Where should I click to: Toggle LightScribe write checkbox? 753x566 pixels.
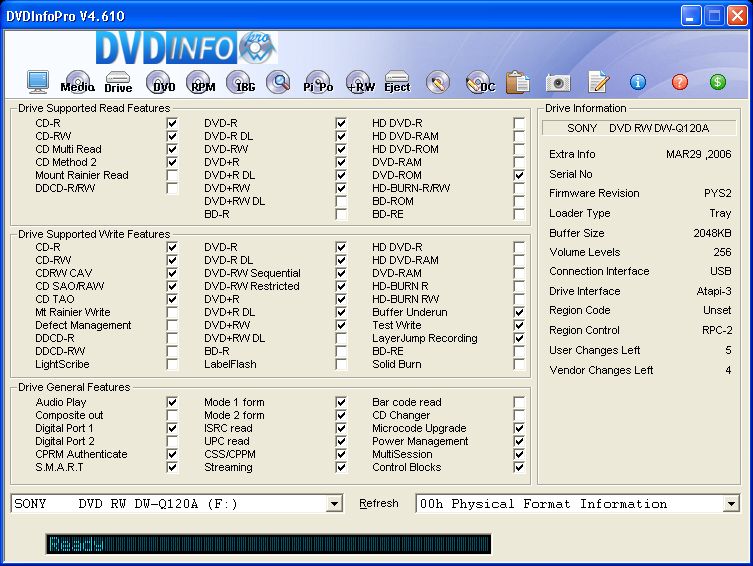tap(172, 364)
